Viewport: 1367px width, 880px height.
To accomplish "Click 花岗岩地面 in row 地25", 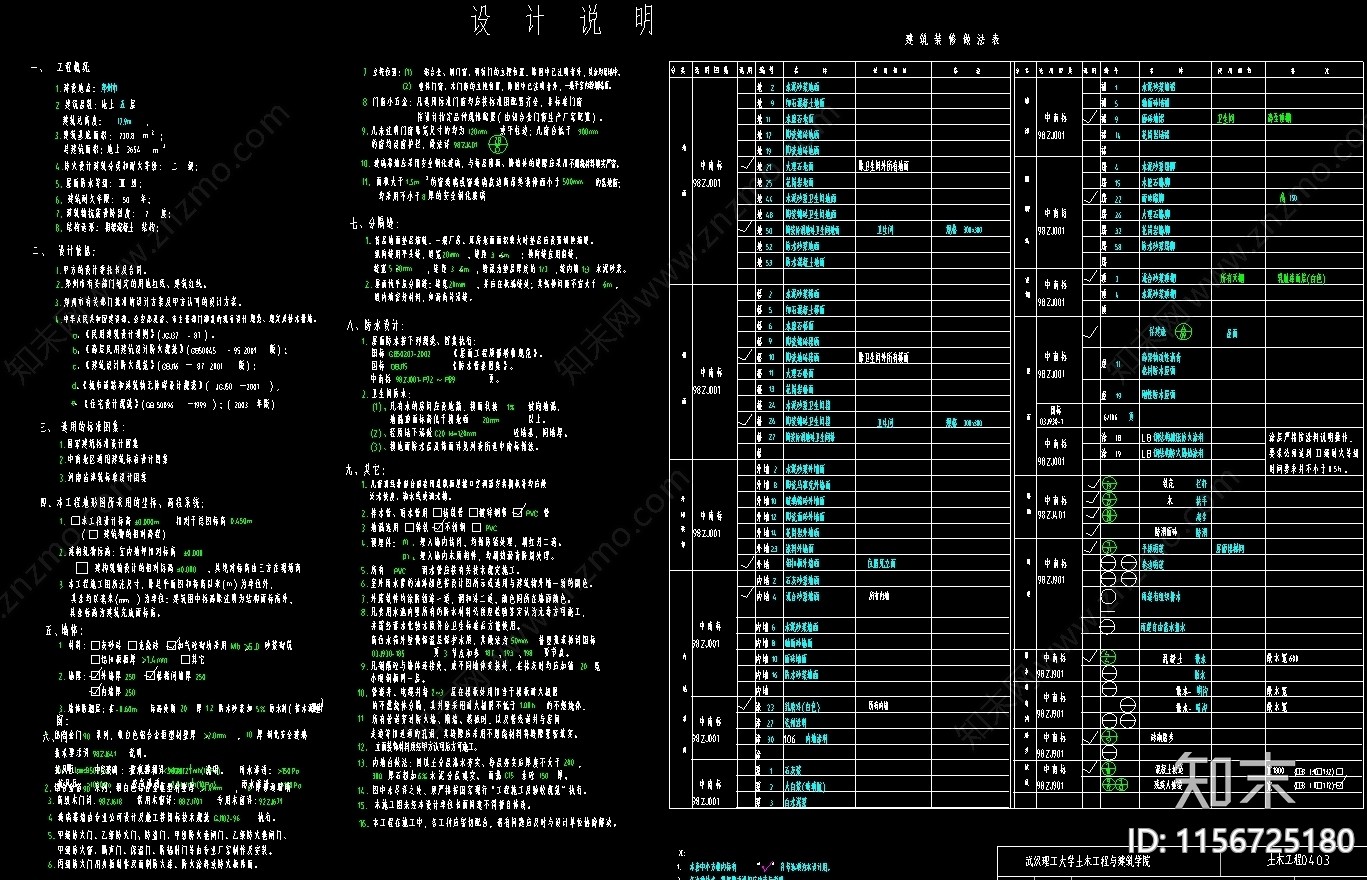I will point(798,182).
